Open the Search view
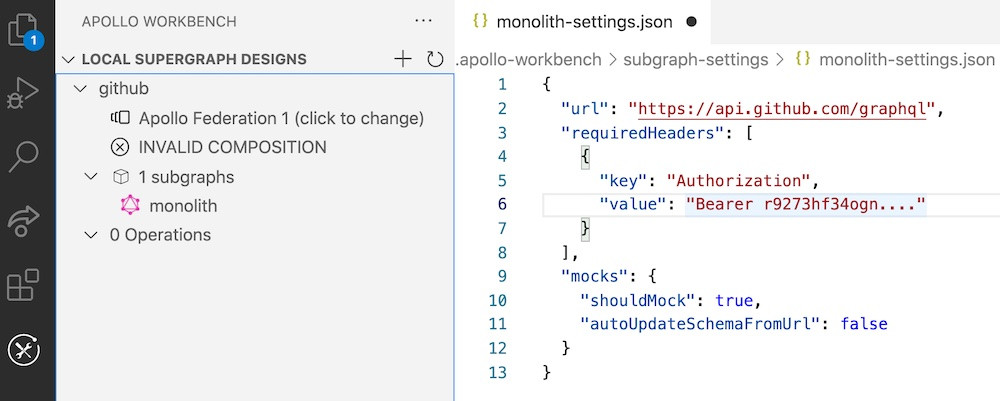The height and width of the screenshot is (401, 1000). pyautogui.click(x=24, y=156)
